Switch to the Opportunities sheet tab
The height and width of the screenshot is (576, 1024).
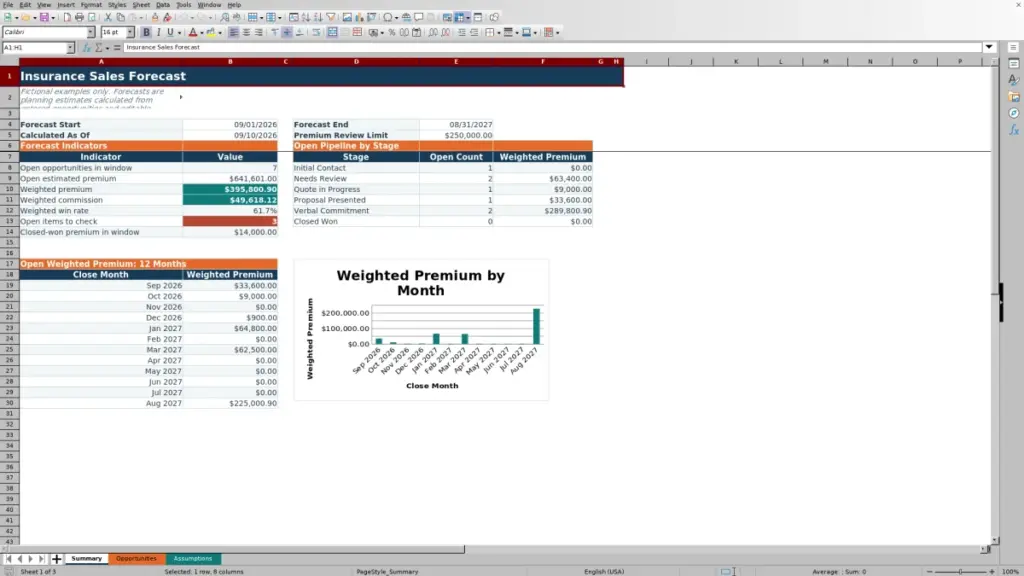(136, 559)
